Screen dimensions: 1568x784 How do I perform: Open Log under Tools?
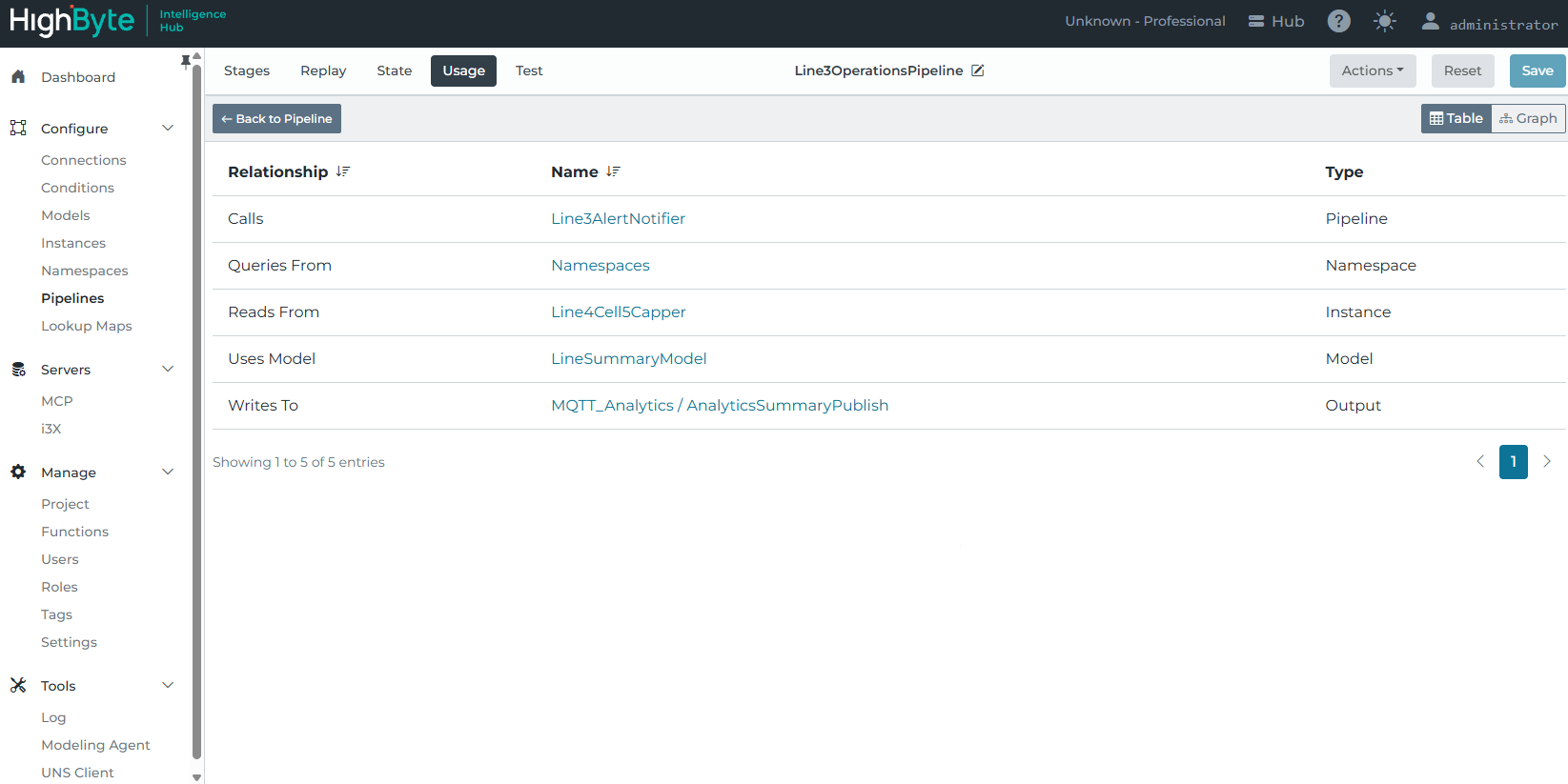(x=53, y=717)
